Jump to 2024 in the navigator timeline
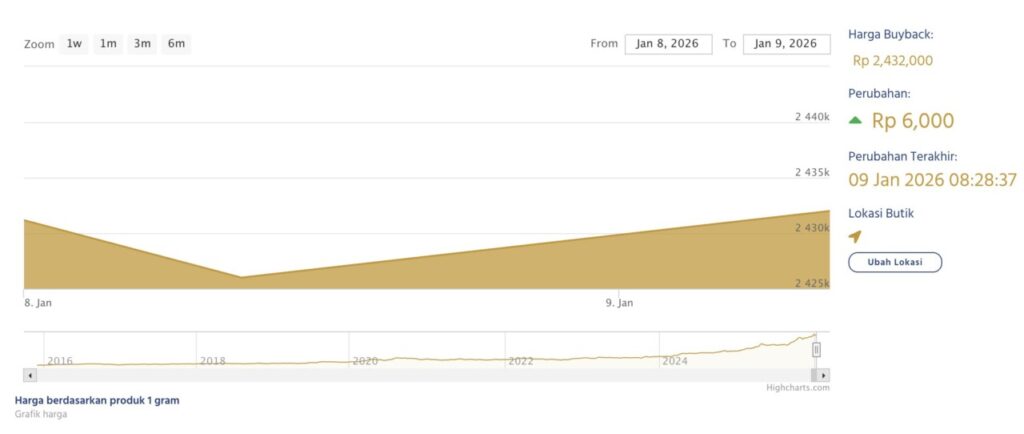The width and height of the screenshot is (1024, 434). pyautogui.click(x=675, y=360)
